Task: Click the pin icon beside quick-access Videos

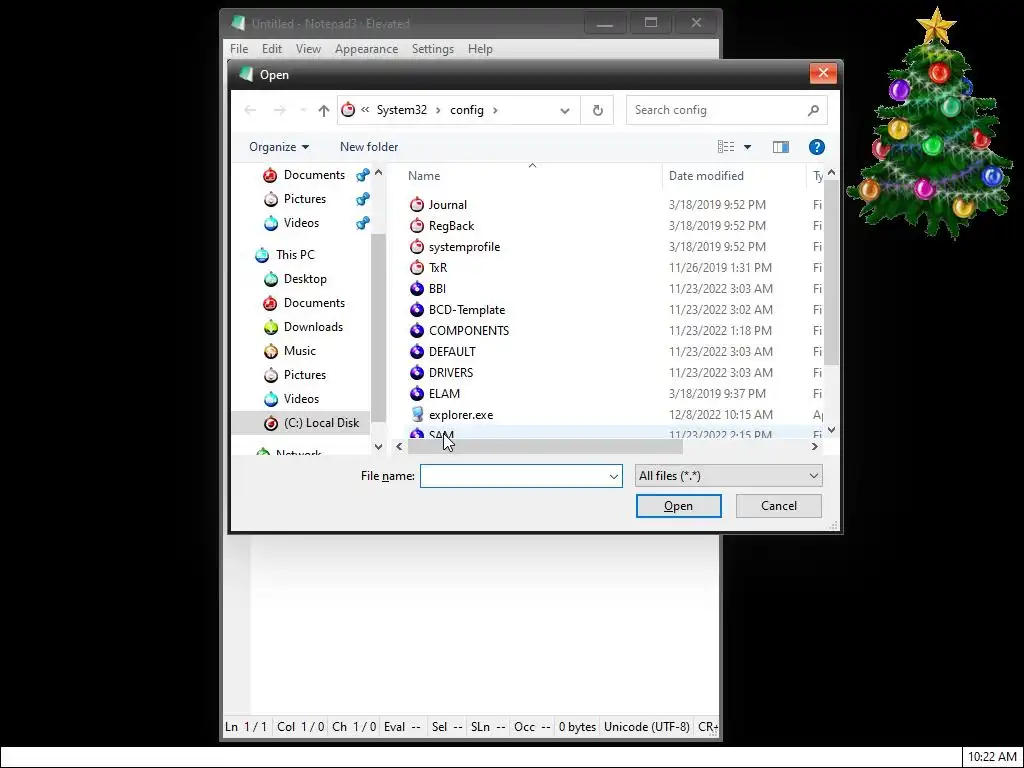Action: tap(362, 223)
